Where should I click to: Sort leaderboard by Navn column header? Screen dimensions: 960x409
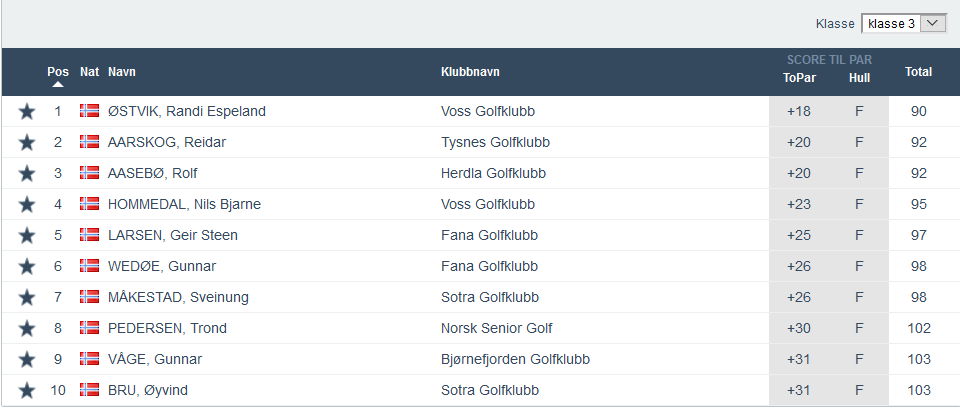(x=122, y=72)
